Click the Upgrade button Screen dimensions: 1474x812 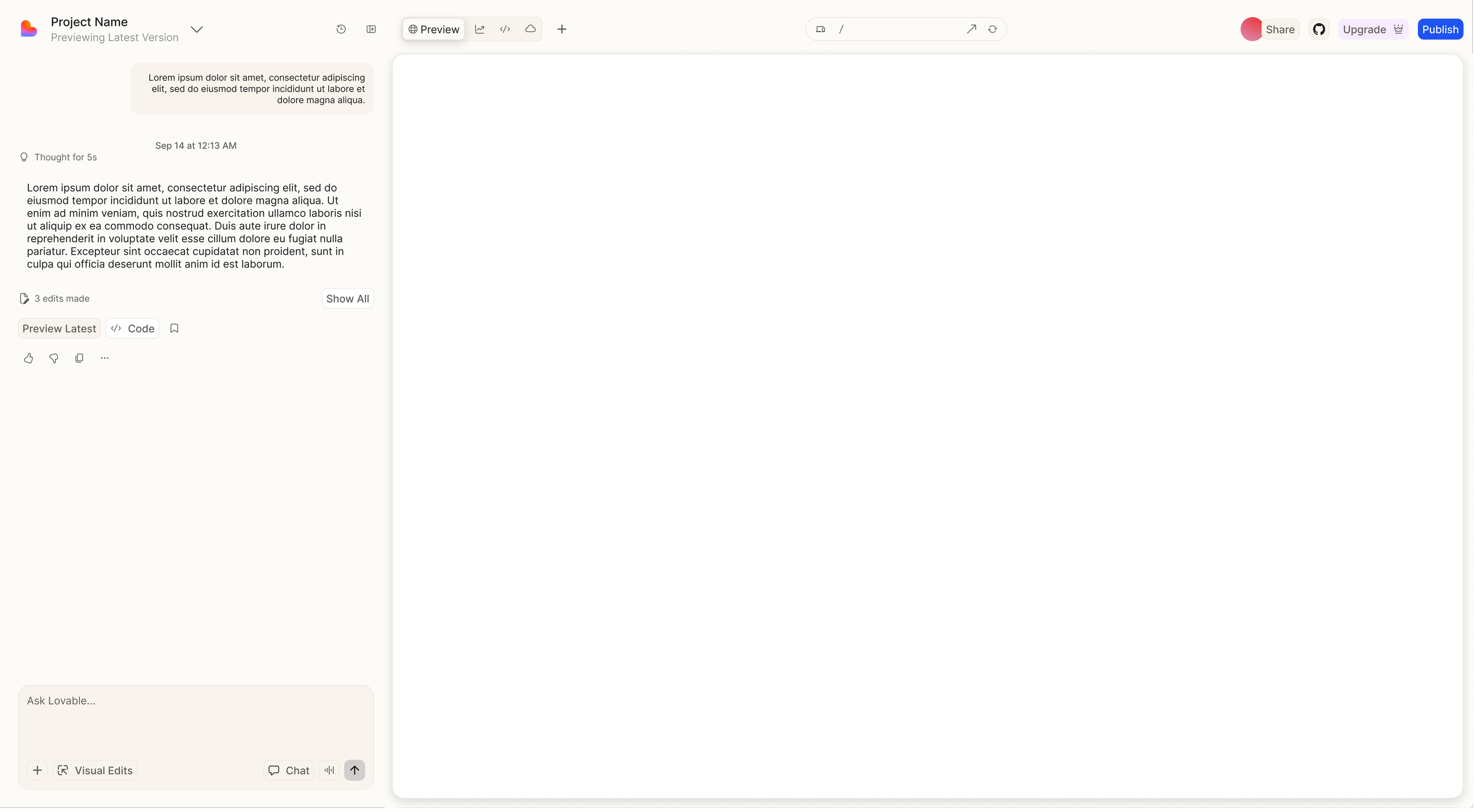point(1373,29)
